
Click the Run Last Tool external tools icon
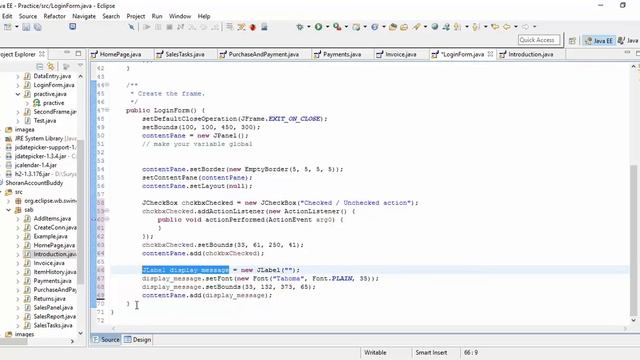(x=337, y=27)
